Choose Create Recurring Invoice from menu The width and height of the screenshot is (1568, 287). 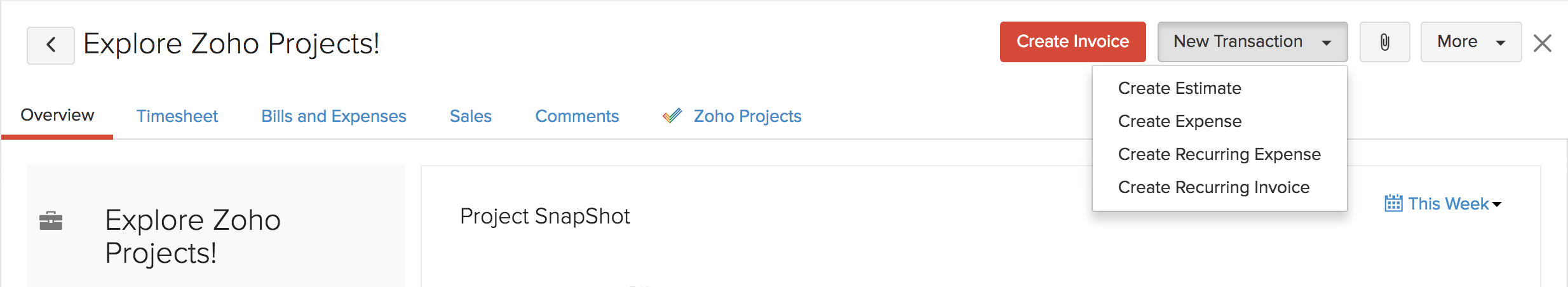(x=1213, y=187)
